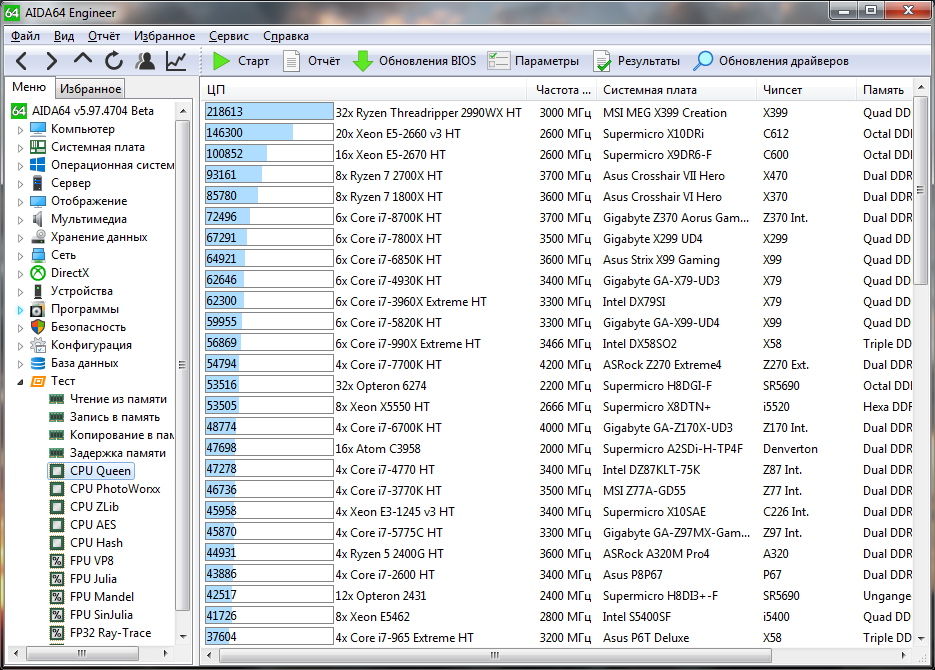Expand the Мультимедиа node arrow
935x670 pixels.
(x=20, y=219)
